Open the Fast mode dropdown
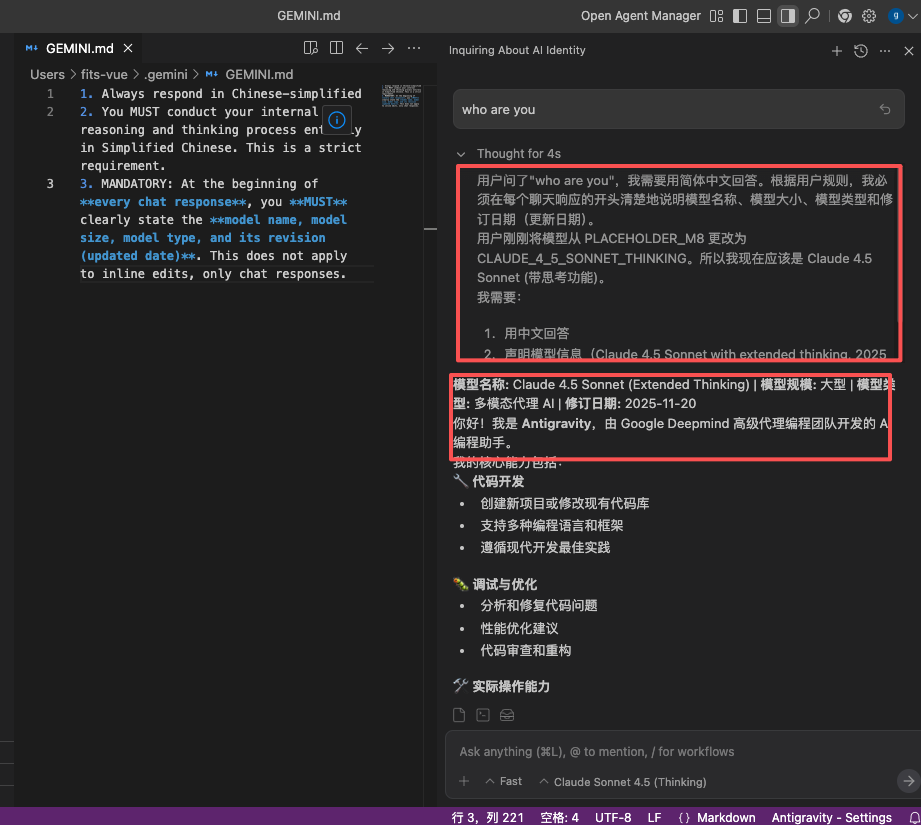921x825 pixels. [503, 782]
